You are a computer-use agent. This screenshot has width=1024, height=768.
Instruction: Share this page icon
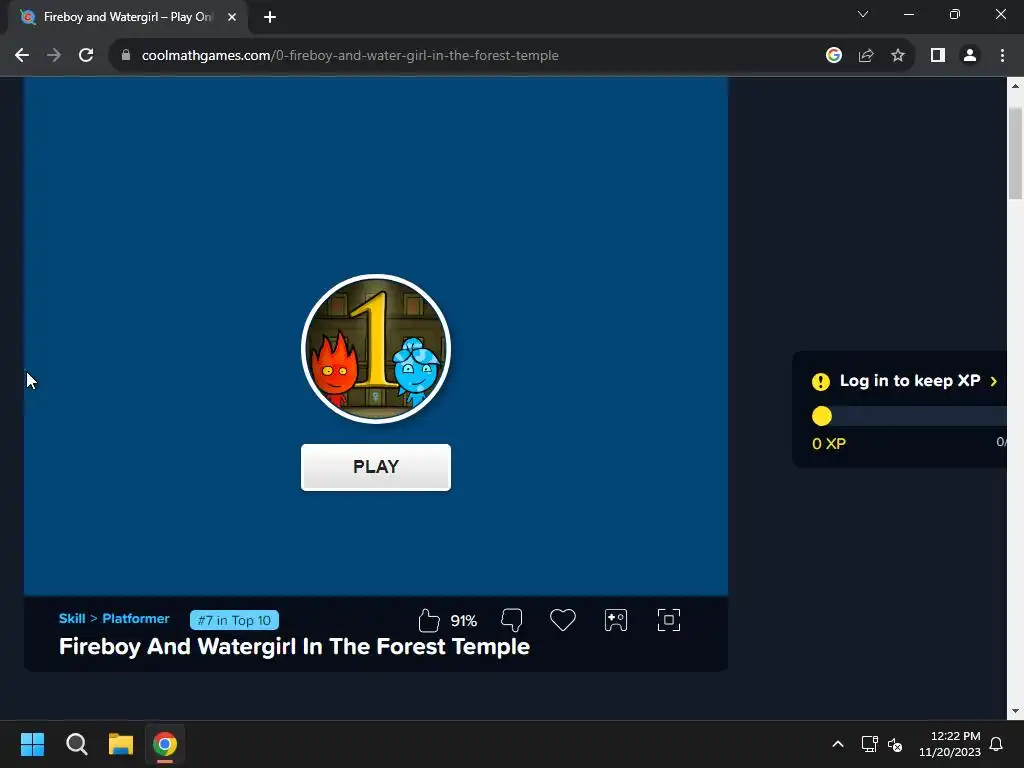(866, 56)
